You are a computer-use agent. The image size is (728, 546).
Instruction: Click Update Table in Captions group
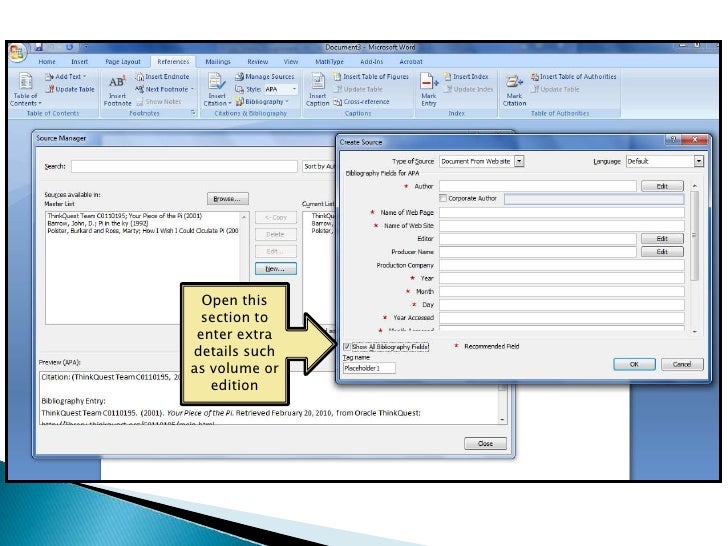pyautogui.click(x=358, y=89)
